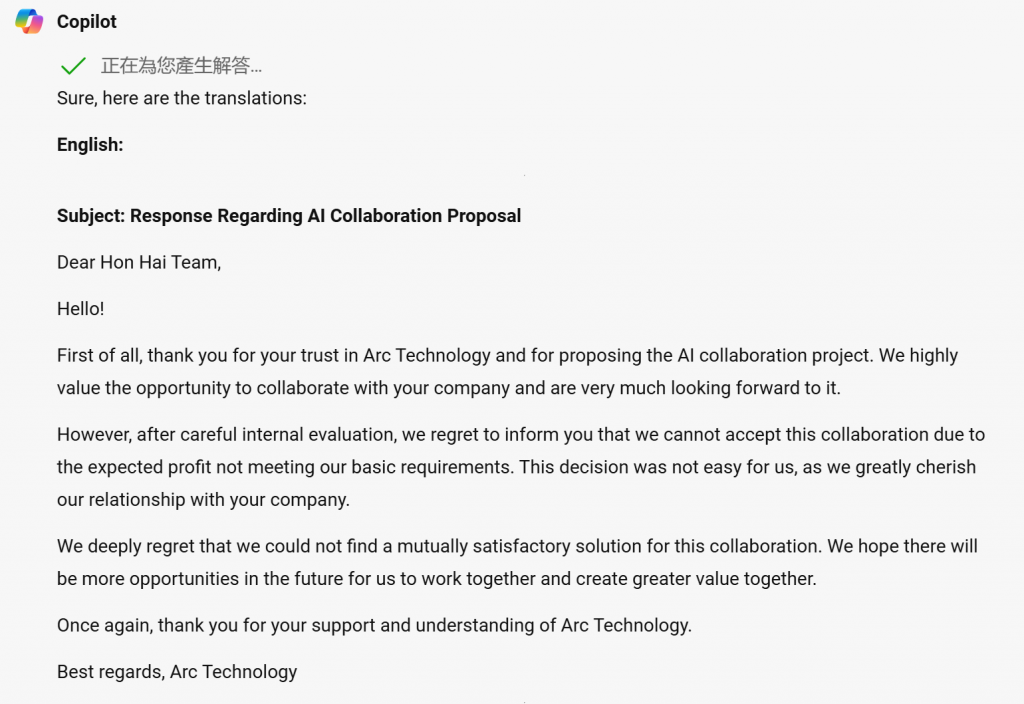Click the Subject line about AI Collaboration Proposal
This screenshot has width=1024, height=704.
pyautogui.click(x=289, y=216)
